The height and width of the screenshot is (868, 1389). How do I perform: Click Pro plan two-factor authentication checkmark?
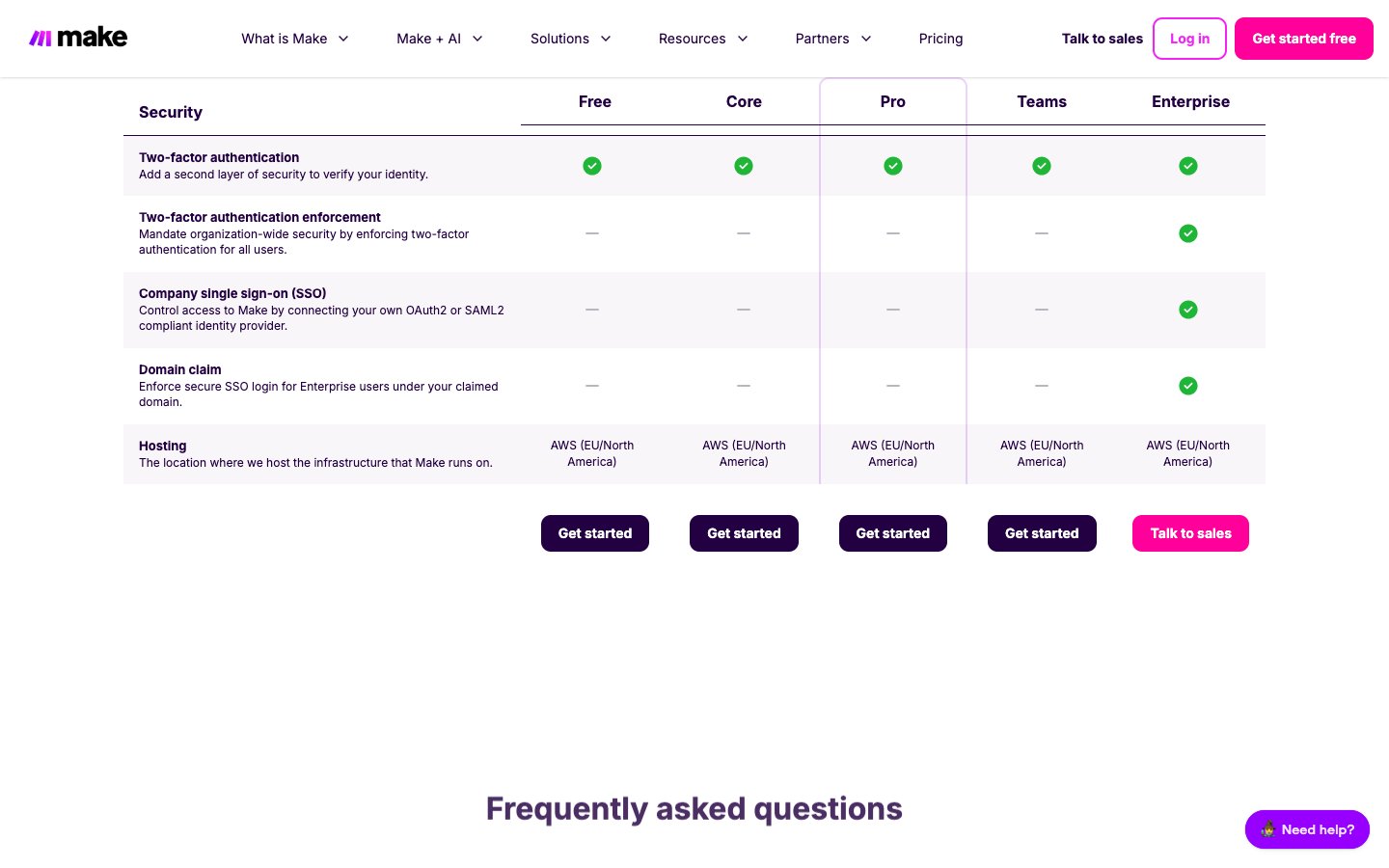coord(893,166)
